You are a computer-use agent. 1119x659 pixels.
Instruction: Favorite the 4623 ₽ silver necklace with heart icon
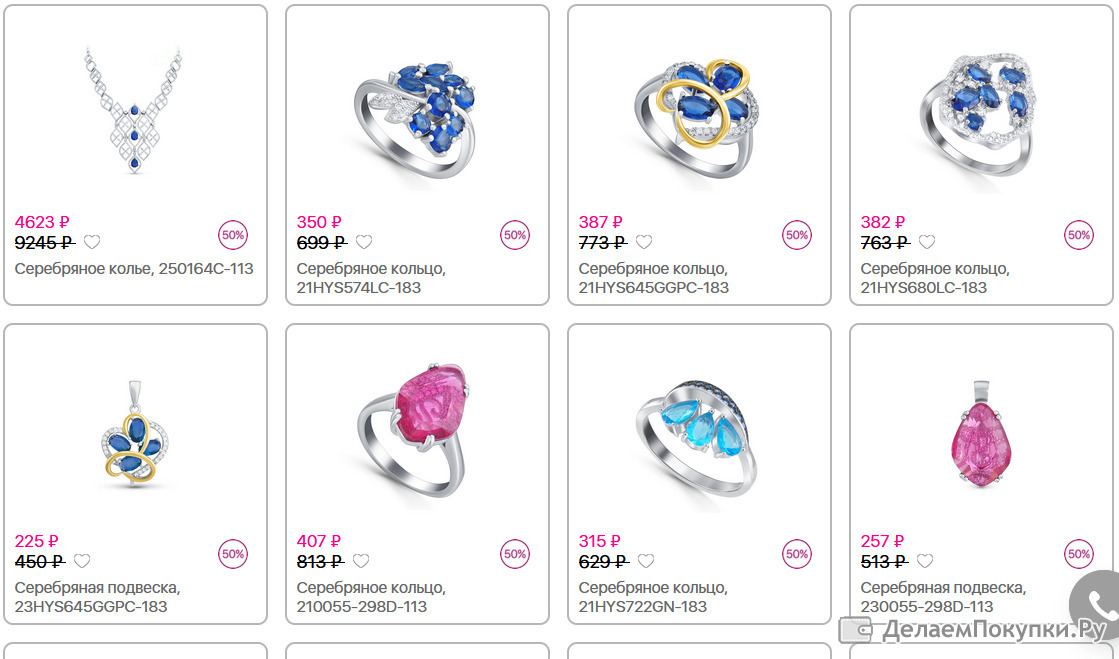(92, 242)
